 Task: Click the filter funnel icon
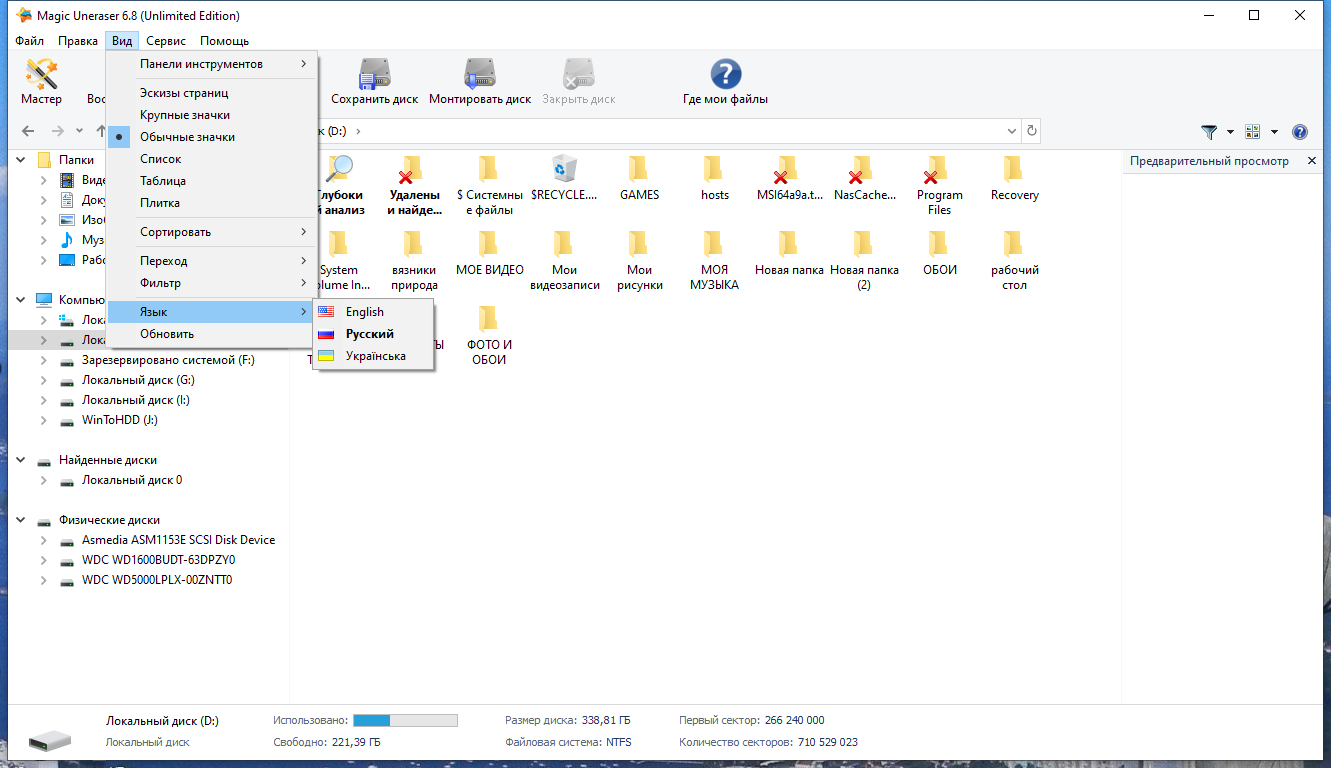click(x=1209, y=131)
